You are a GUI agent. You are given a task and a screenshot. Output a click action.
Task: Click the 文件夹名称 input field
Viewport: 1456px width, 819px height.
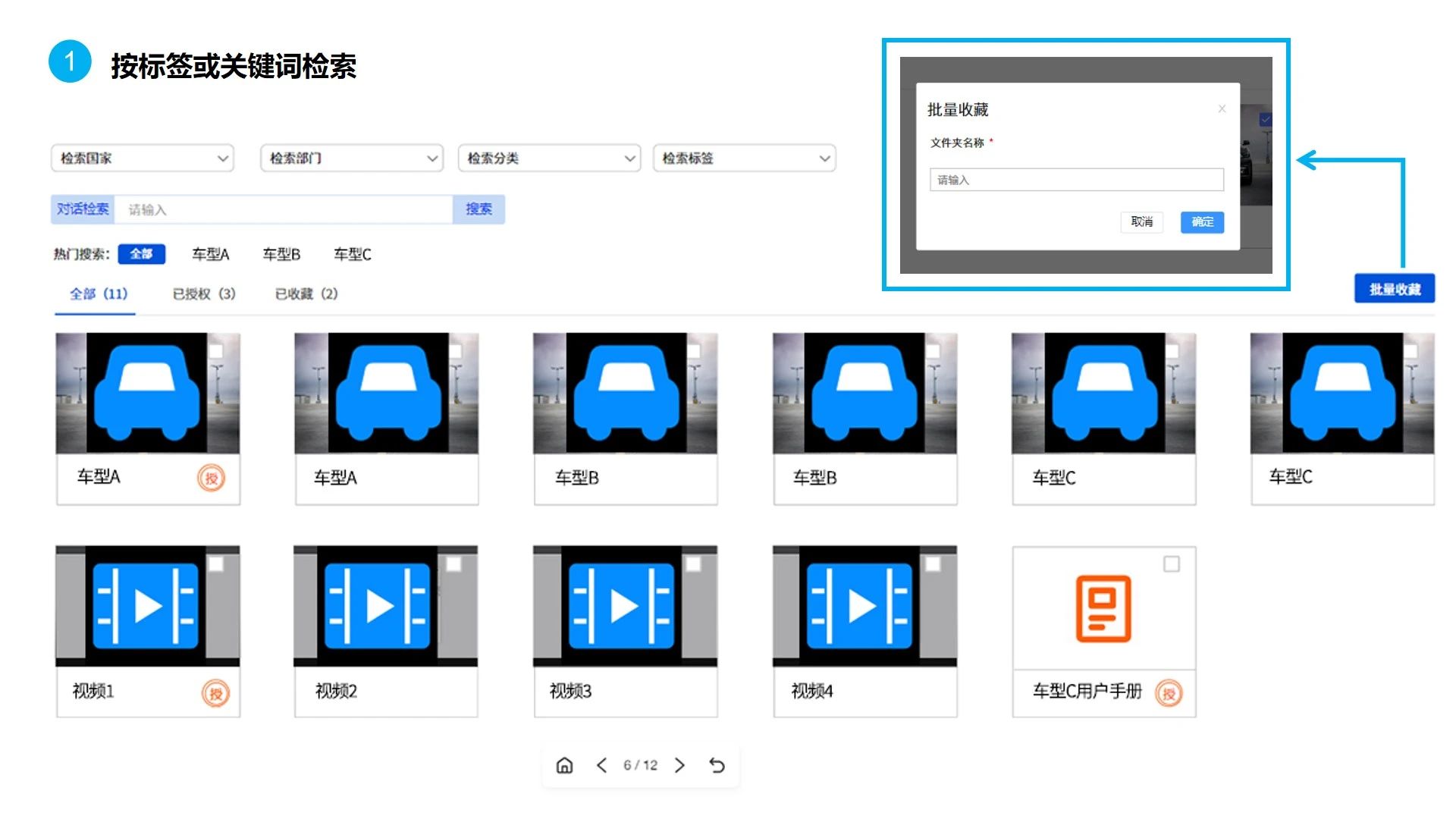1076,180
